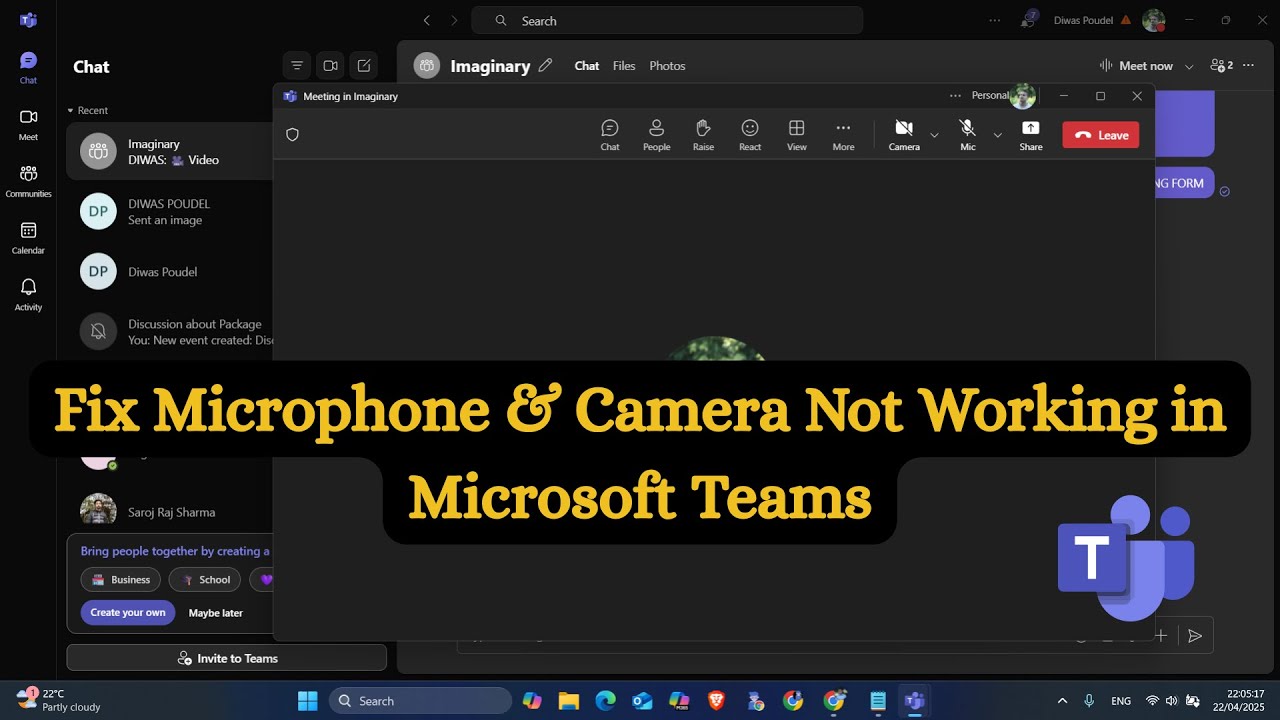Go forward with the navigation arrow

click(455, 20)
